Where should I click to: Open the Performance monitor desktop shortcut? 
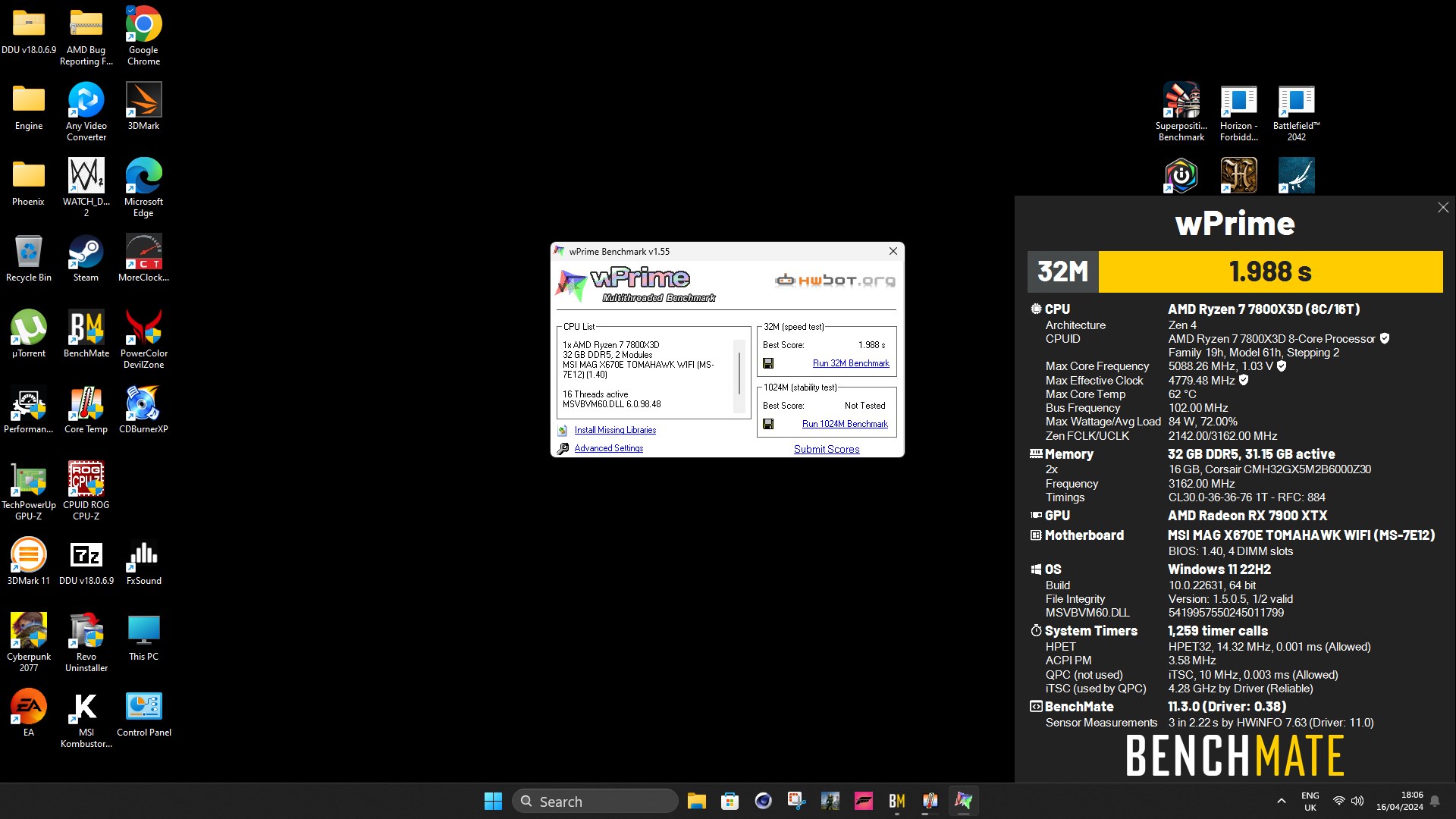click(29, 409)
